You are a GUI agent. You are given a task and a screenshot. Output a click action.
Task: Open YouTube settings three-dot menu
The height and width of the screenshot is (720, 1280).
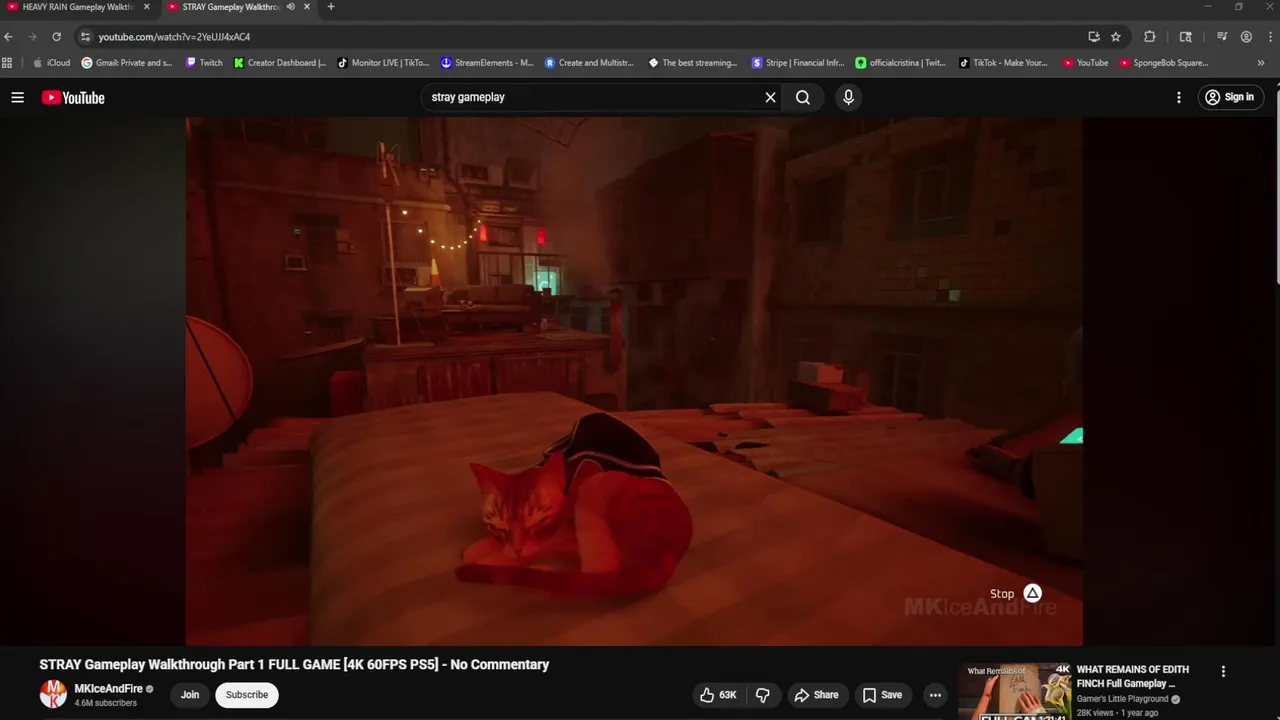[1179, 97]
